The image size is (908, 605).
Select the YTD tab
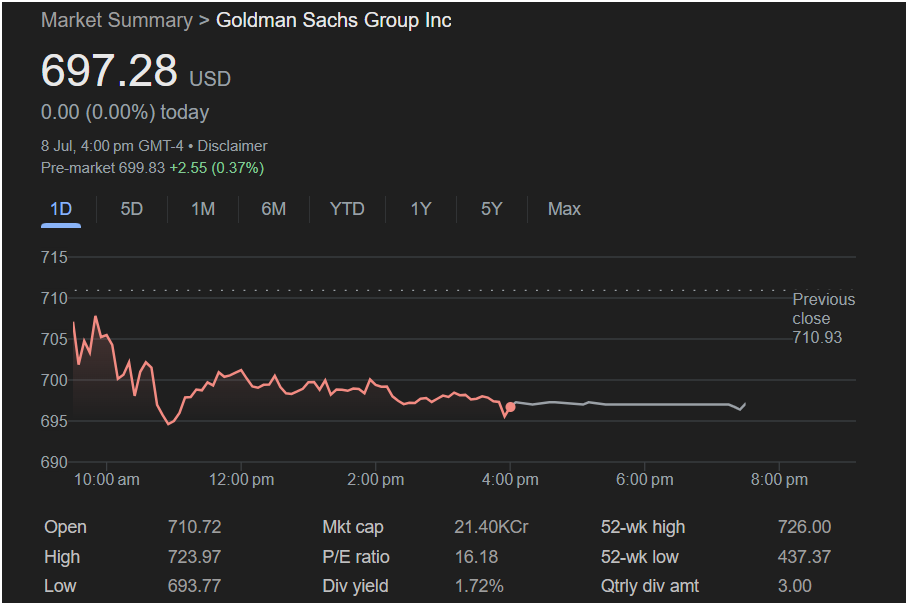347,209
